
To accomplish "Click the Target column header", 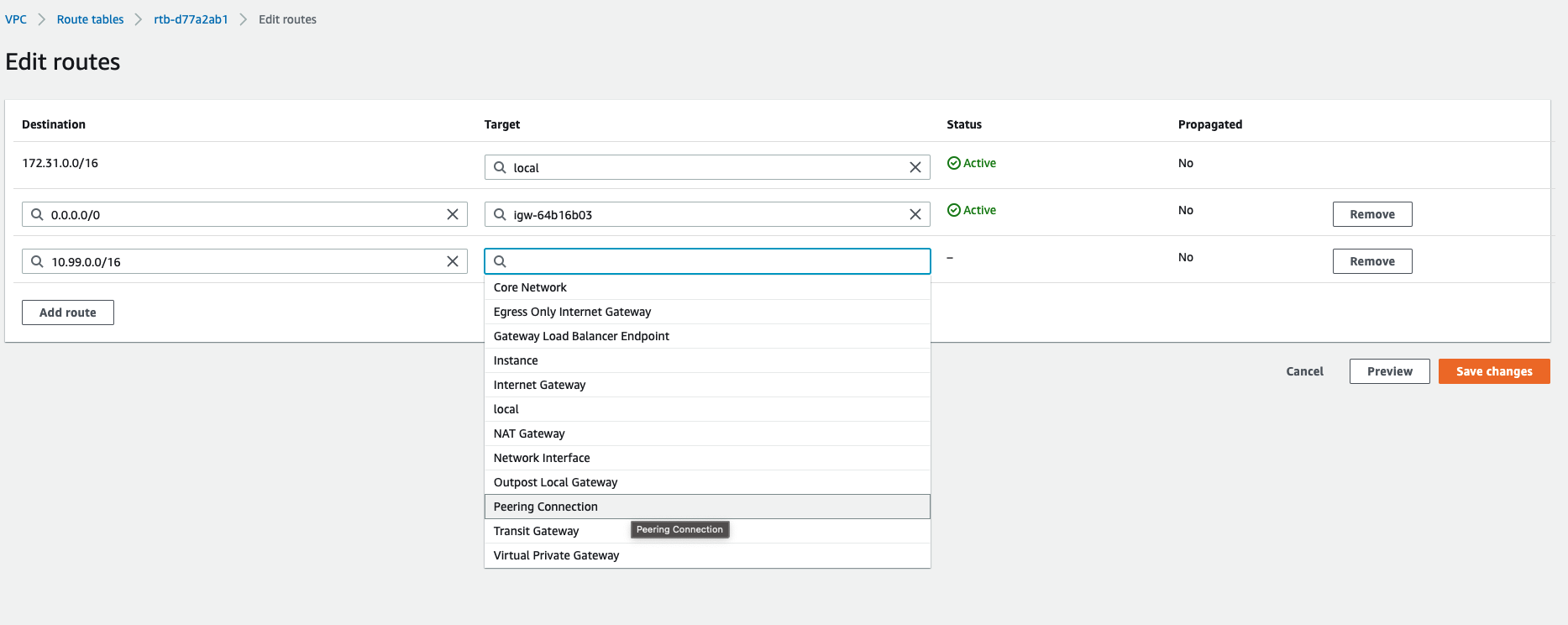I will [x=502, y=124].
